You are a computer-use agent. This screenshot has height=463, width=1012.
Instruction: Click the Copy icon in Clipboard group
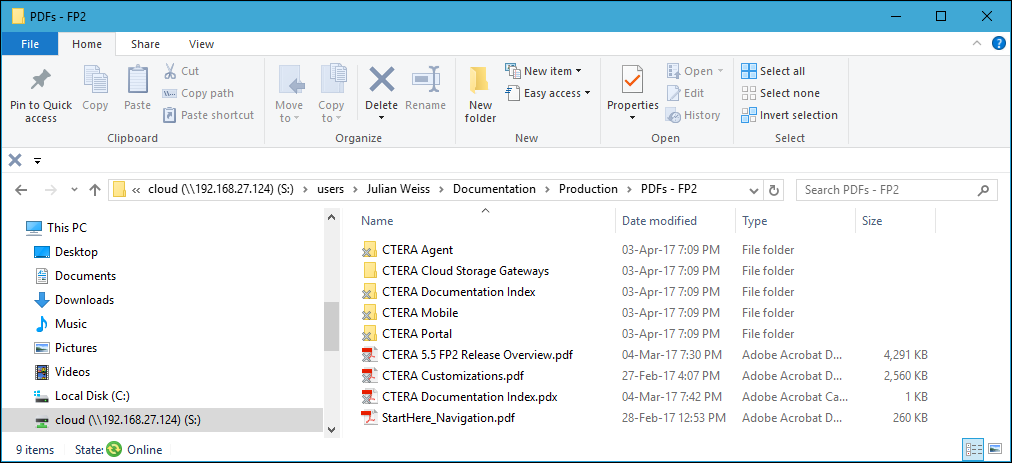(x=95, y=79)
